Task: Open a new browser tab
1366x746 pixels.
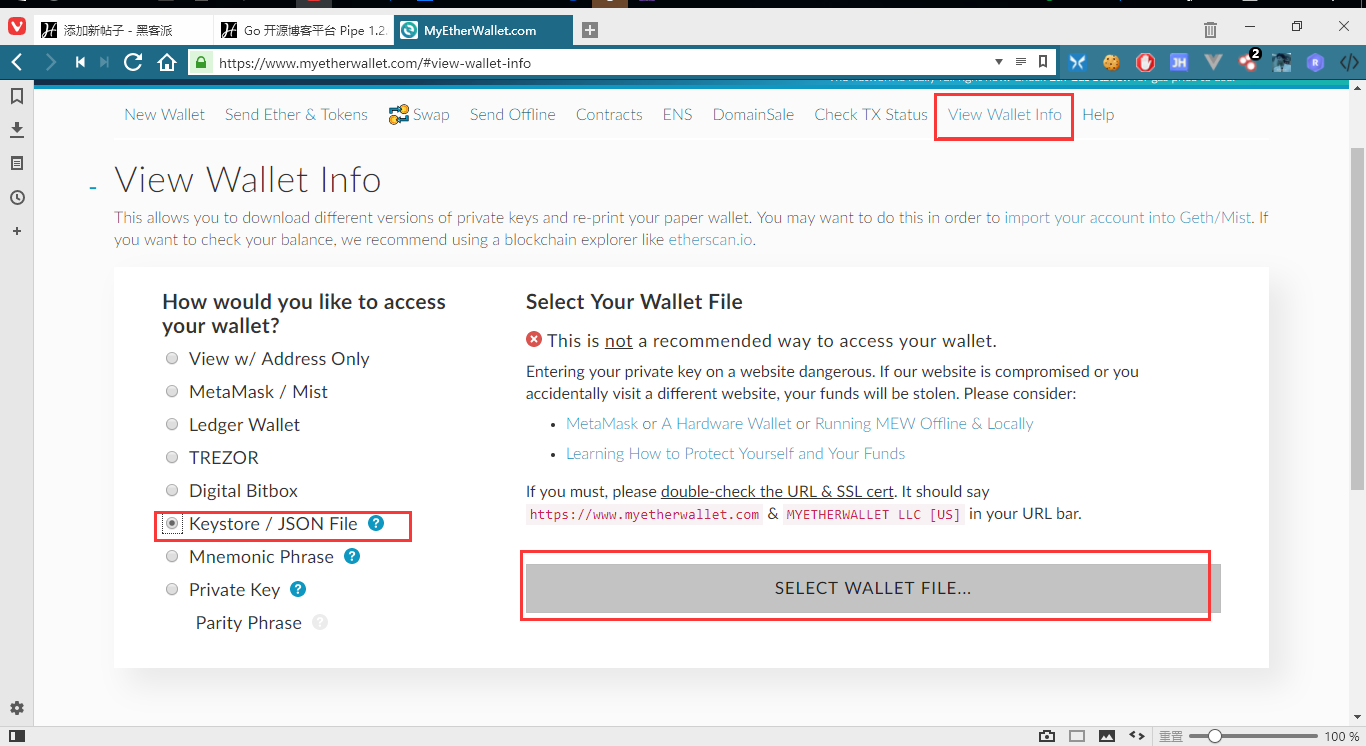Action: point(589,30)
